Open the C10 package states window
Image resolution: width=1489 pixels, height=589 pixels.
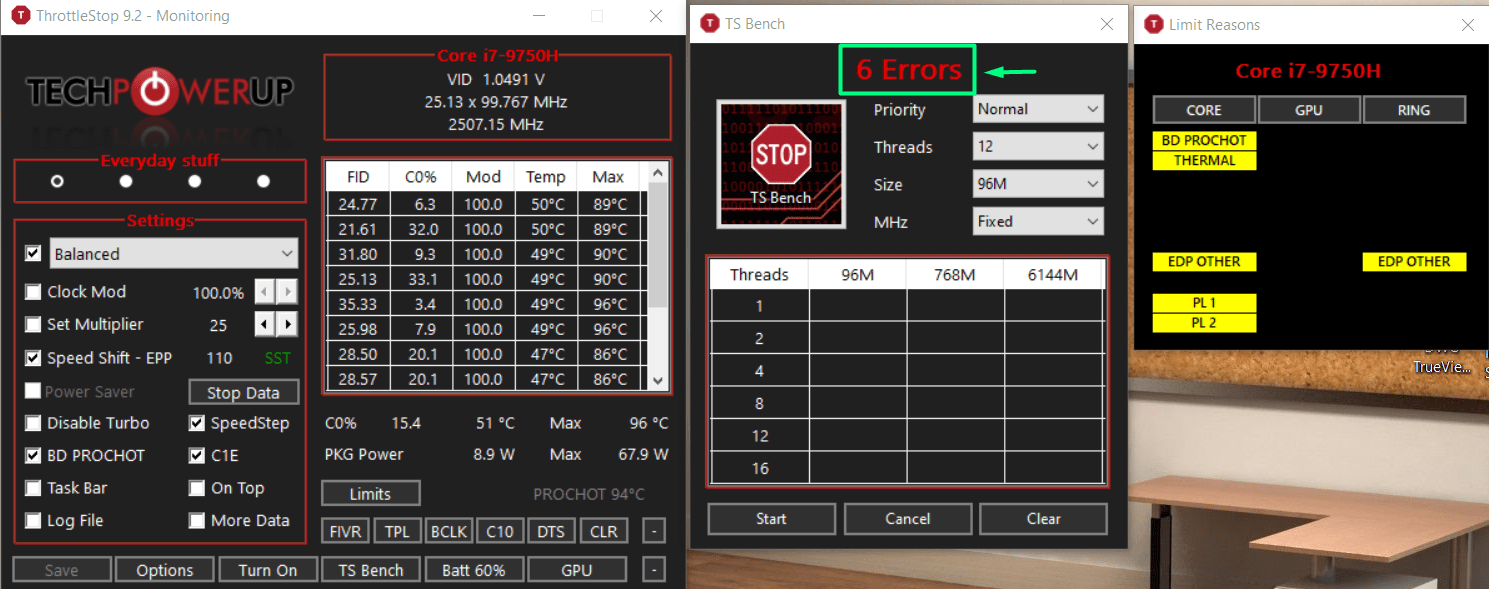tap(500, 530)
